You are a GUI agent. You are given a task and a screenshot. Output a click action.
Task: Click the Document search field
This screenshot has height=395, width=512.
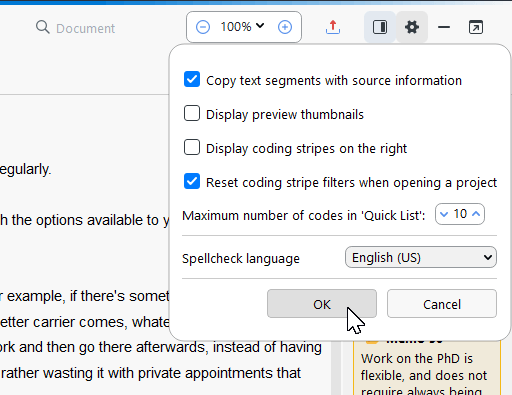coord(85,28)
